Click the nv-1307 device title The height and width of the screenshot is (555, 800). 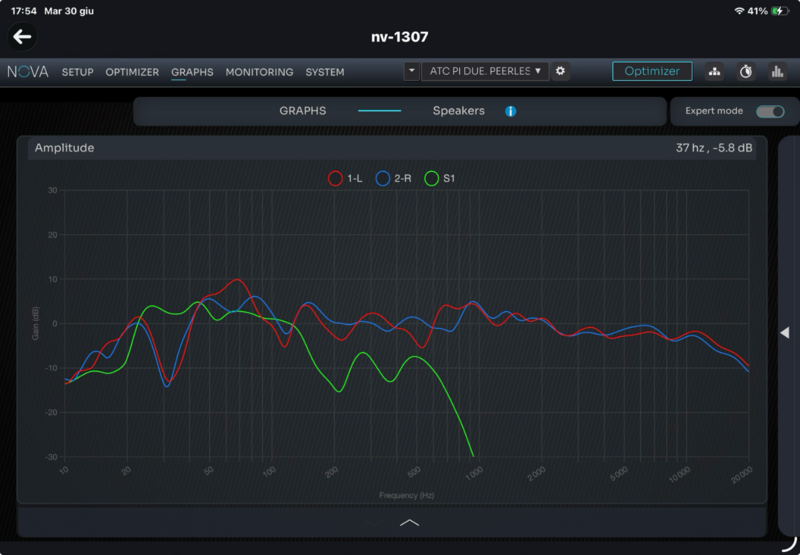[399, 37]
